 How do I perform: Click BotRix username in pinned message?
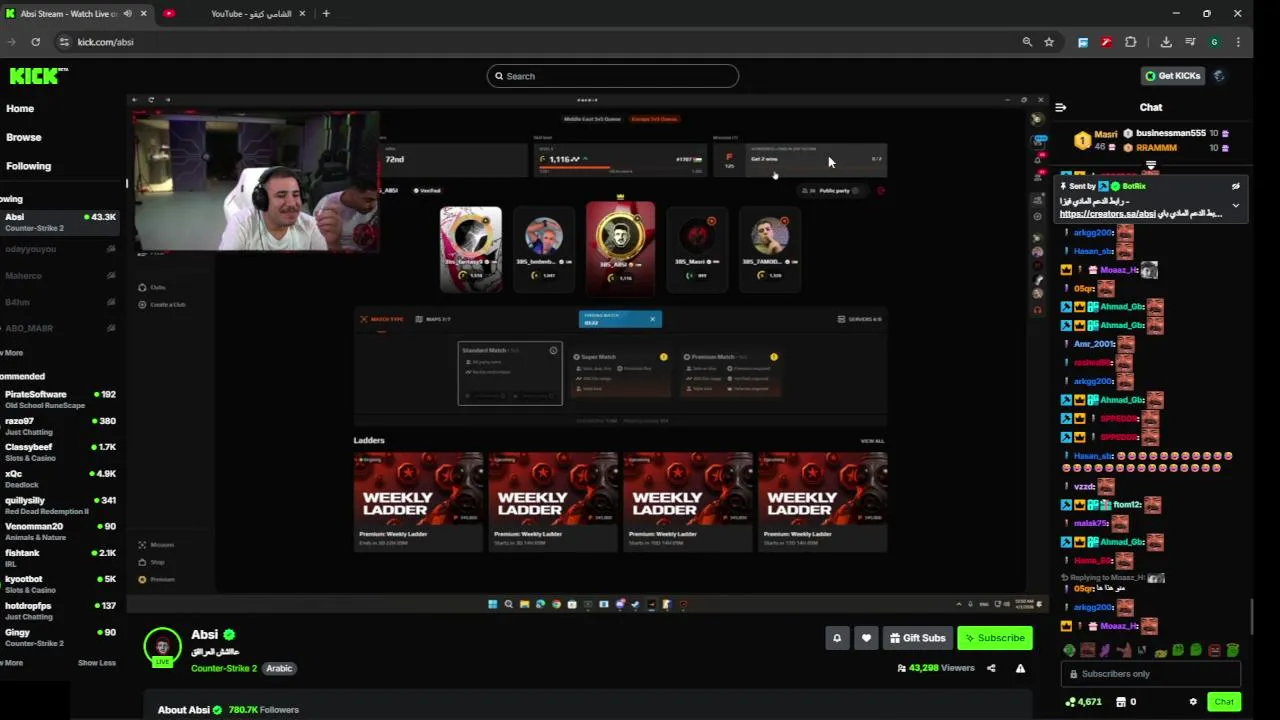1133,186
